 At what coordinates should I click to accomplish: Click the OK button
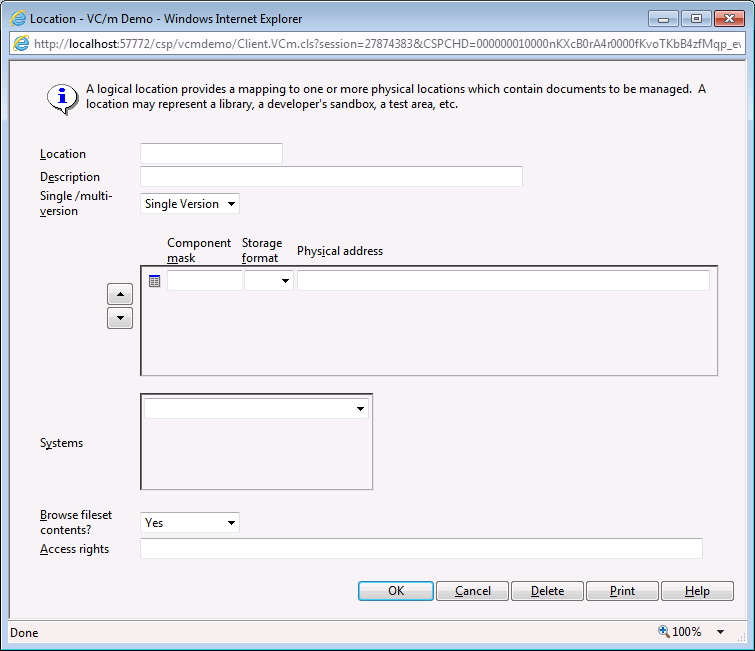click(396, 591)
